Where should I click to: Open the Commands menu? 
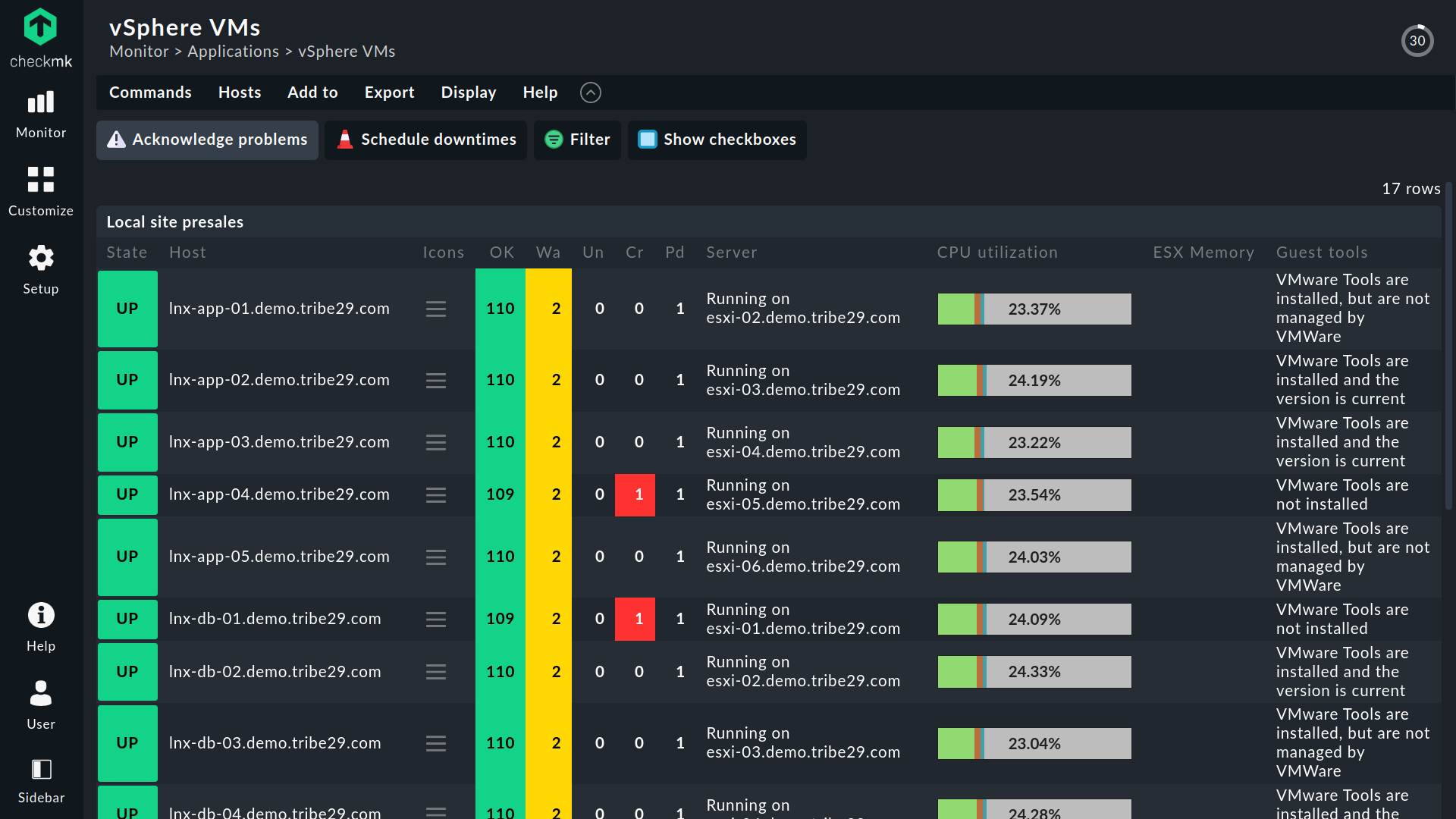point(150,93)
